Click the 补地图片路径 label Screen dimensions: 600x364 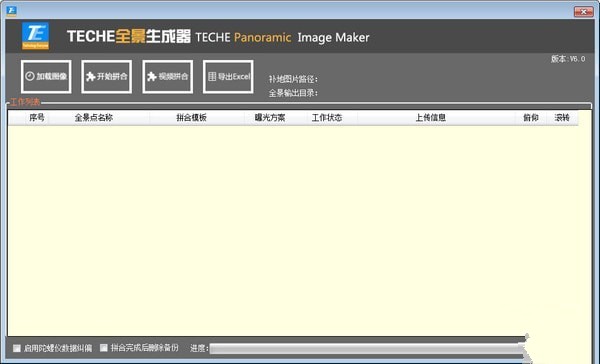pyautogui.click(x=293, y=79)
